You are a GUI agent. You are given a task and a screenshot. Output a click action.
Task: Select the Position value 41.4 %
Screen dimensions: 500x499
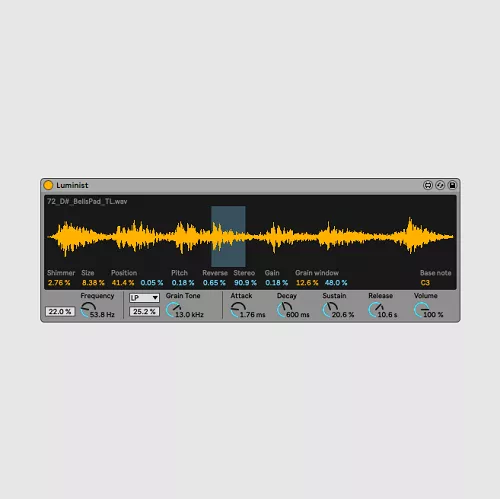tap(123, 283)
